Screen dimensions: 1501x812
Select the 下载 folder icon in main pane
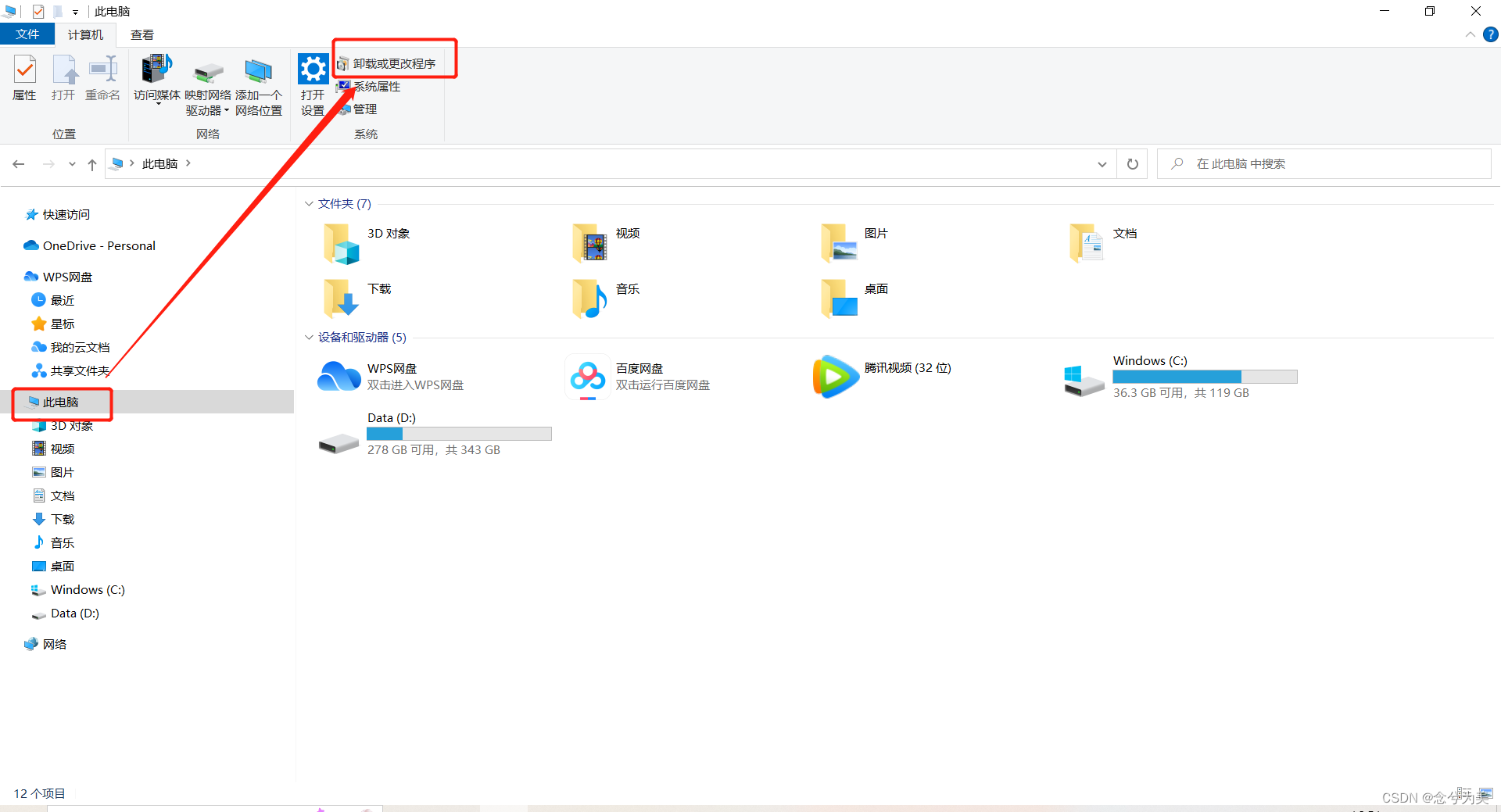[x=341, y=299]
